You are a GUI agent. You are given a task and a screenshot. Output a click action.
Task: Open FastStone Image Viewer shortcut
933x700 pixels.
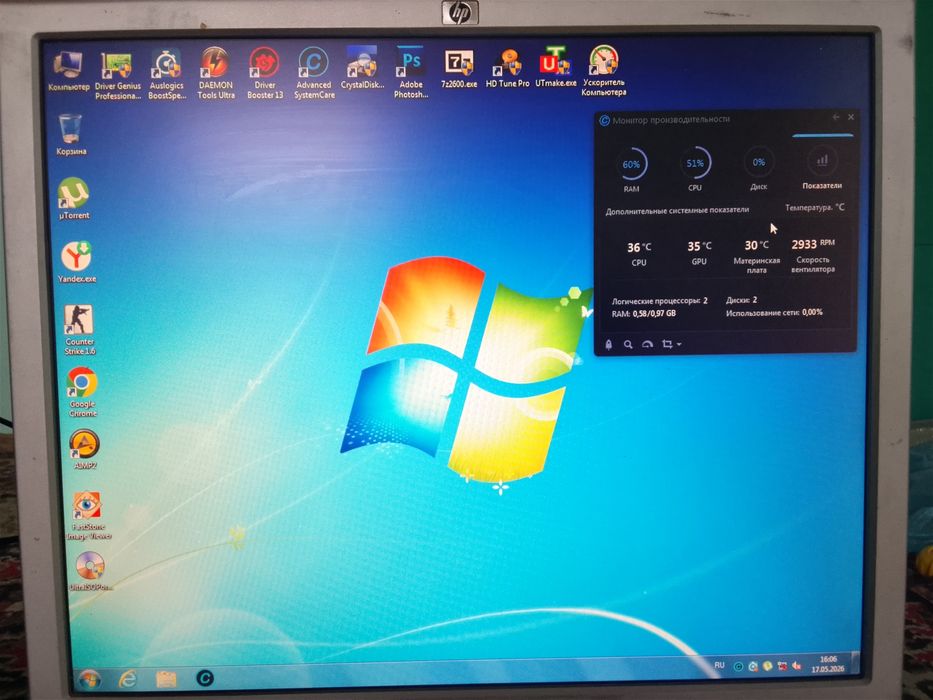tap(88, 515)
